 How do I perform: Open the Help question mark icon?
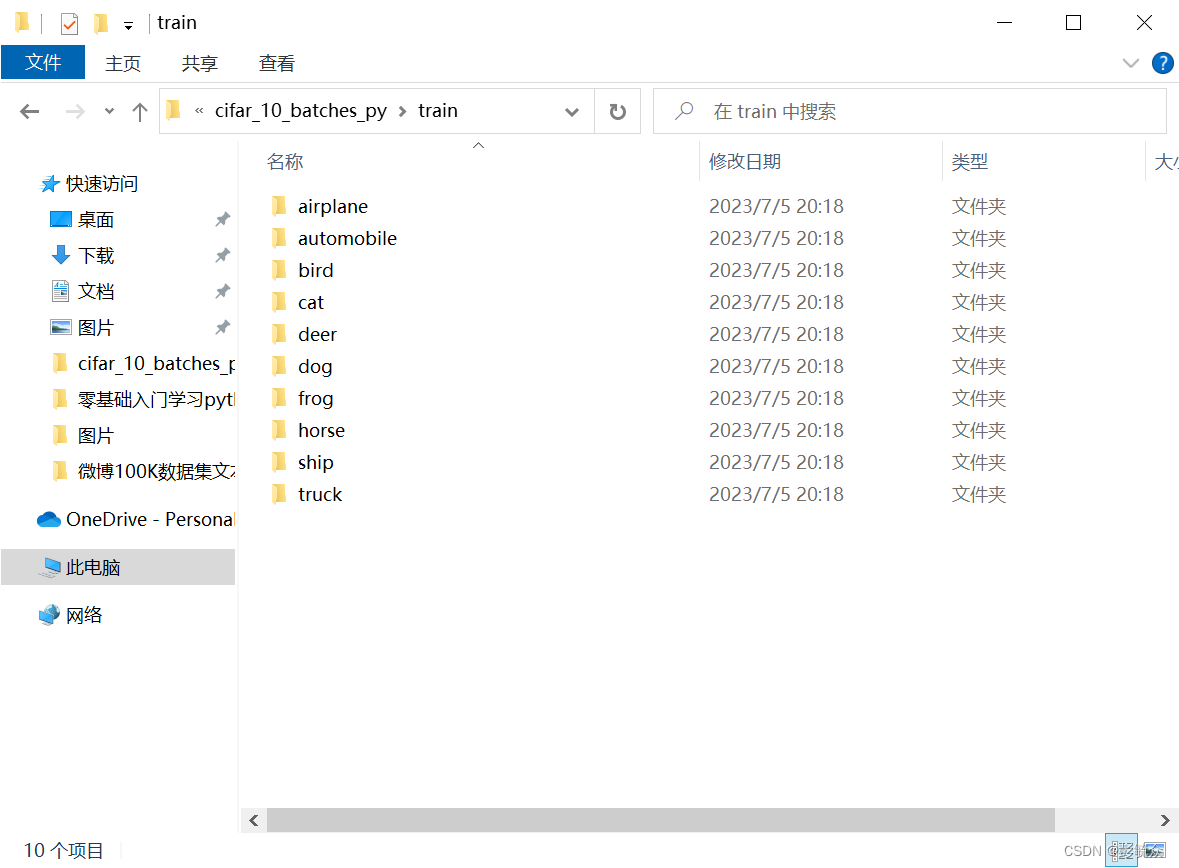[x=1162, y=62]
